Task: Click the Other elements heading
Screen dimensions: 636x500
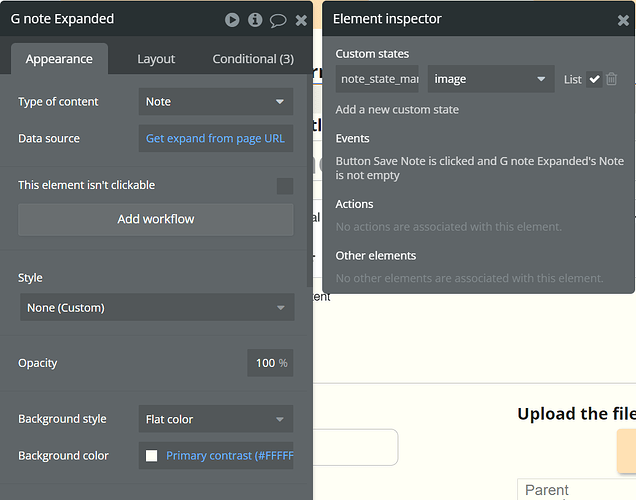Action: [x=376, y=255]
